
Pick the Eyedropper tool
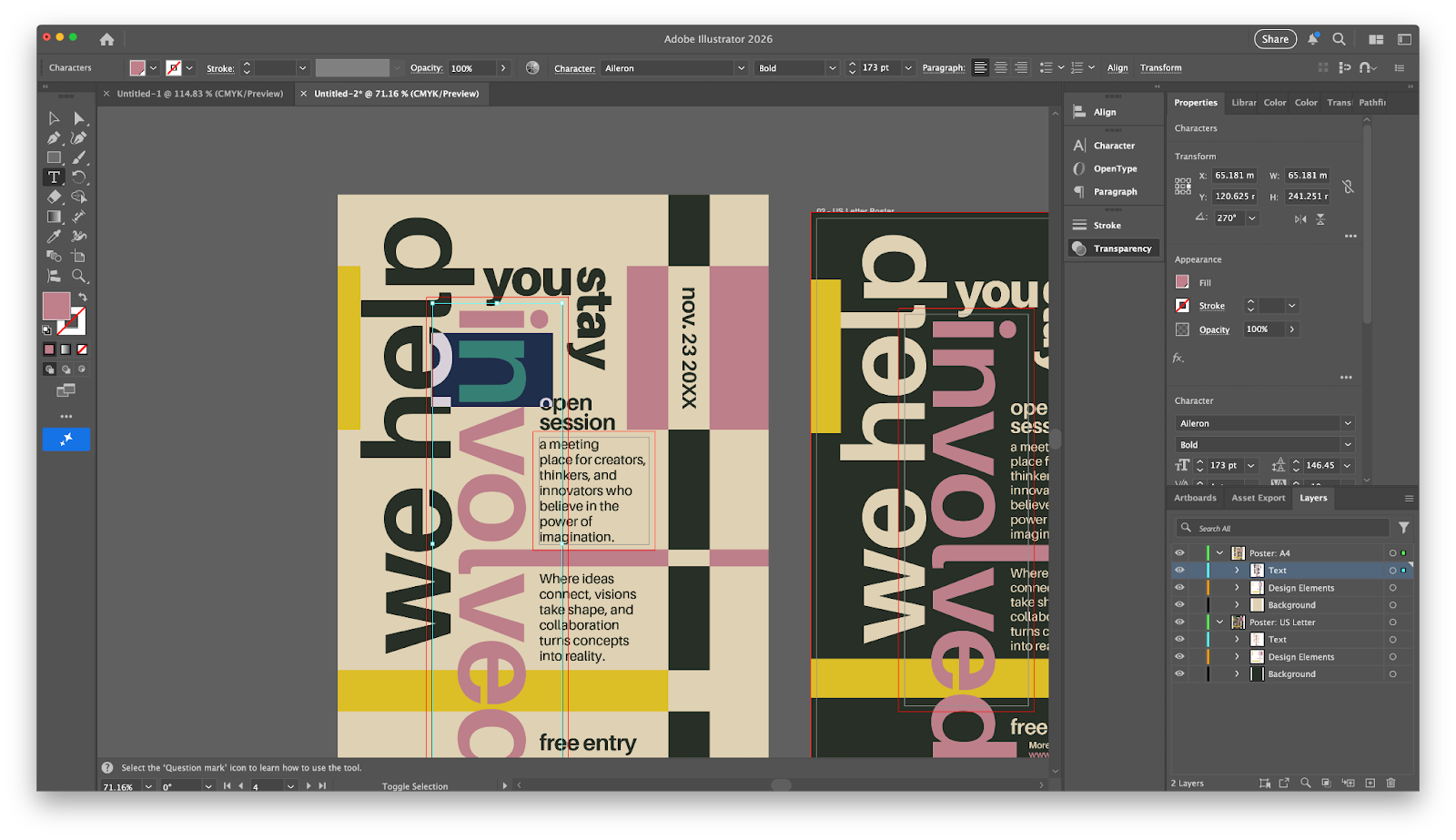point(53,235)
